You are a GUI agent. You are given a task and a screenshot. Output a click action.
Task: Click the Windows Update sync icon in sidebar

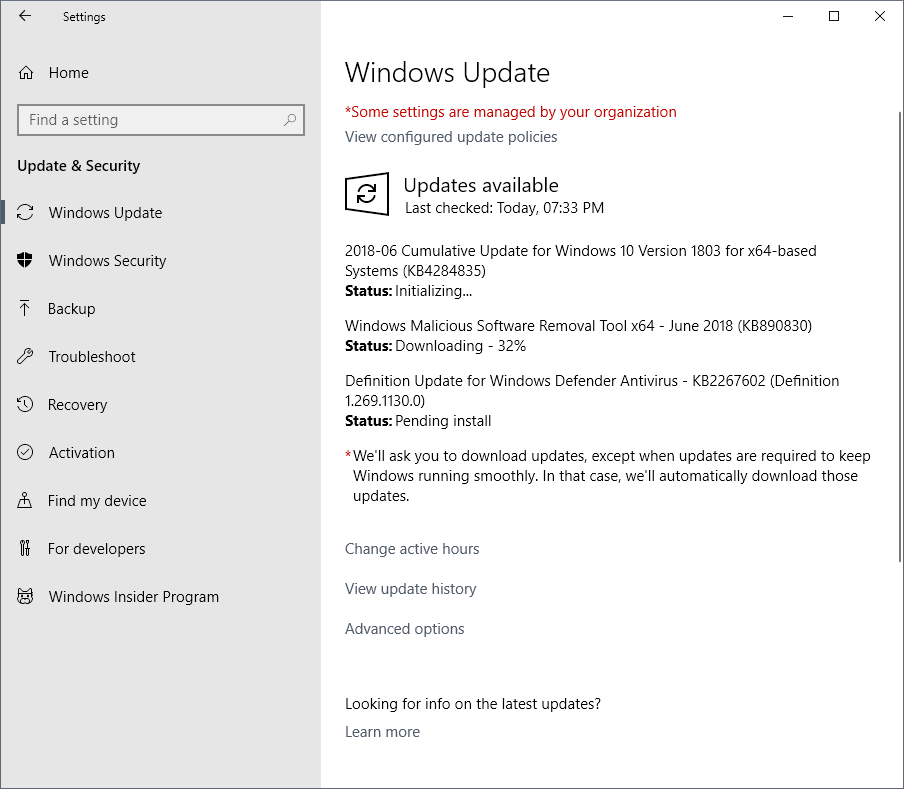tap(25, 212)
